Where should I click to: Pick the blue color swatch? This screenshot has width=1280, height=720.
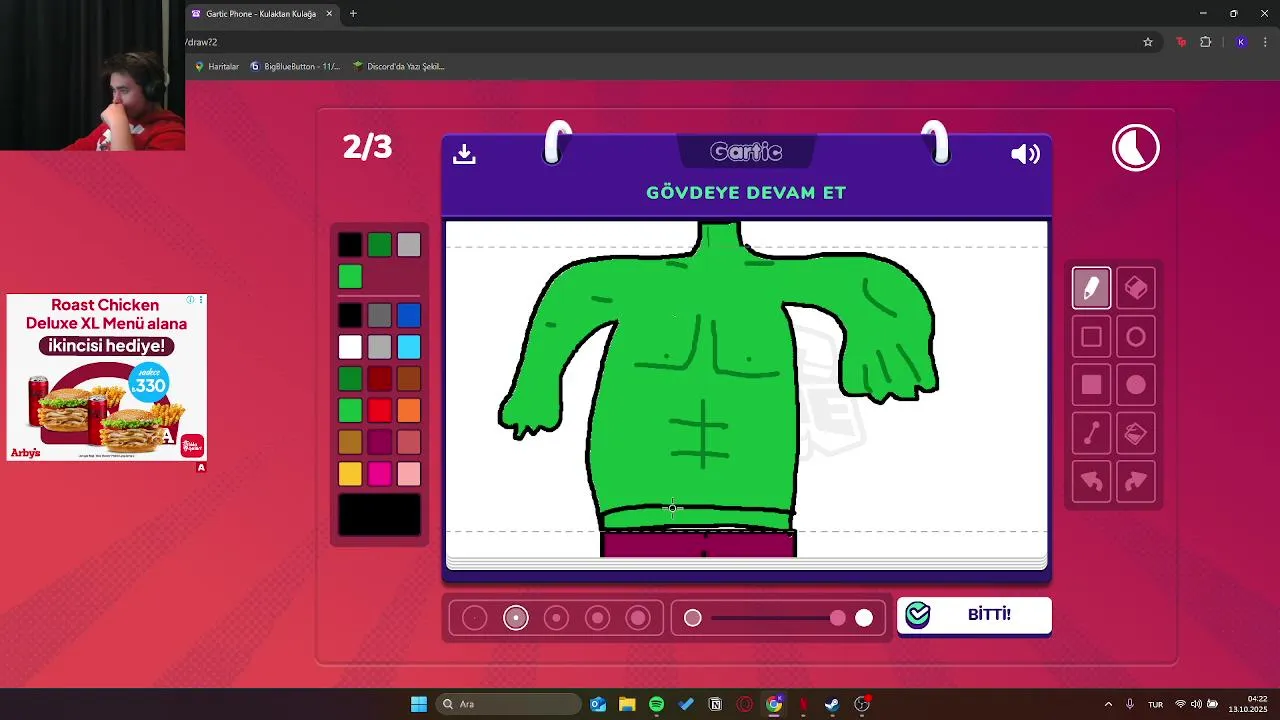[409, 316]
